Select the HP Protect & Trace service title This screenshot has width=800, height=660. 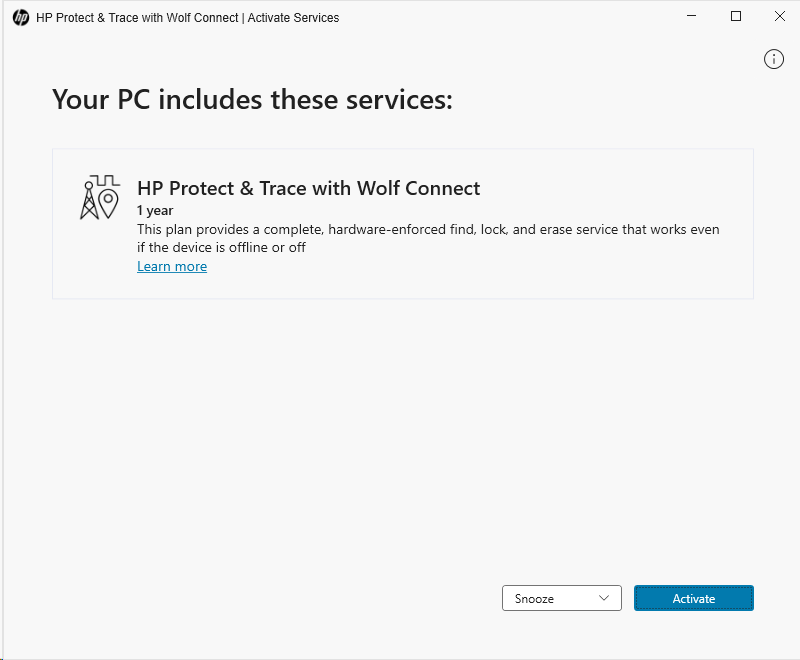(308, 188)
